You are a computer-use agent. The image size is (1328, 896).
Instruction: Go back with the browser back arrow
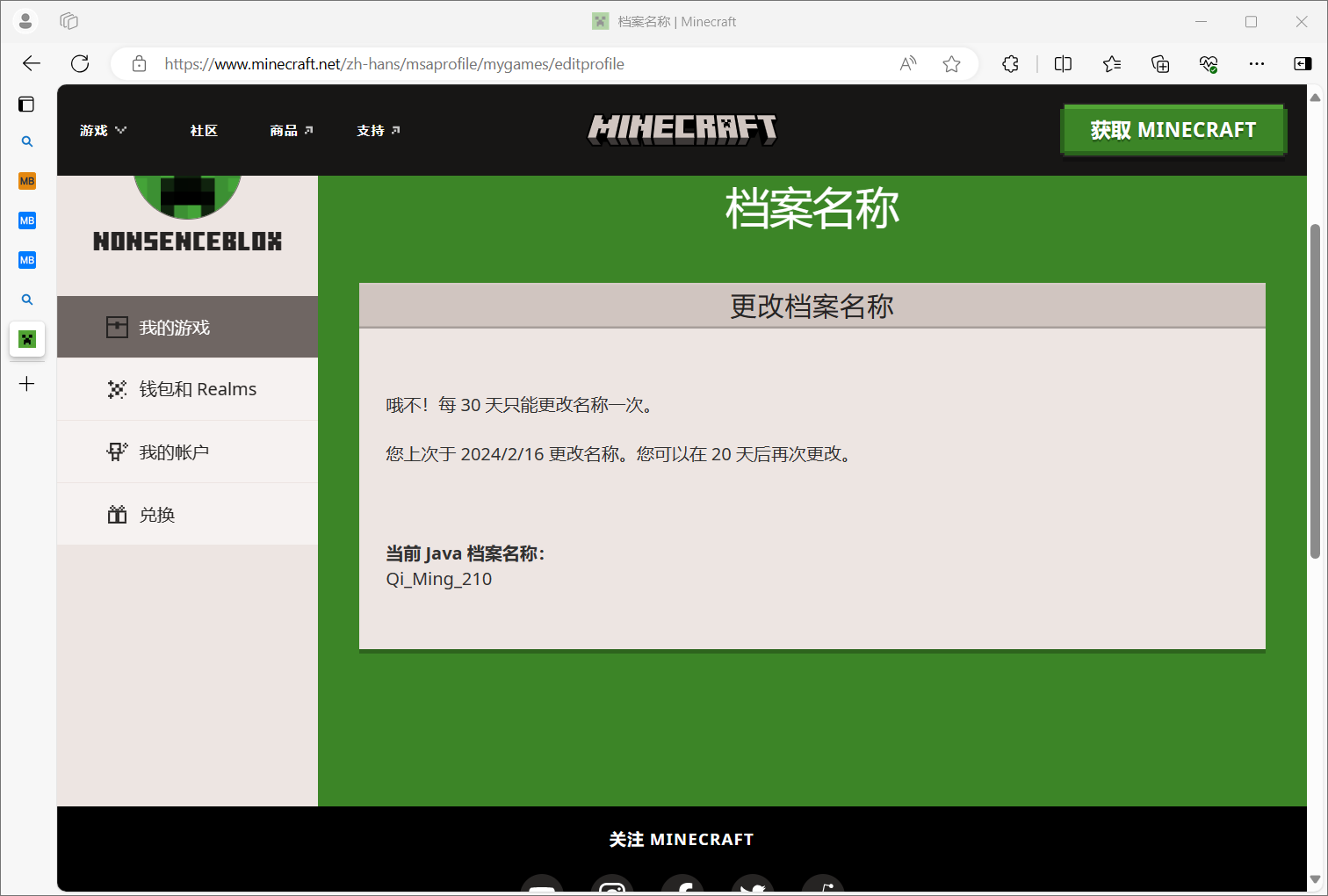32,63
